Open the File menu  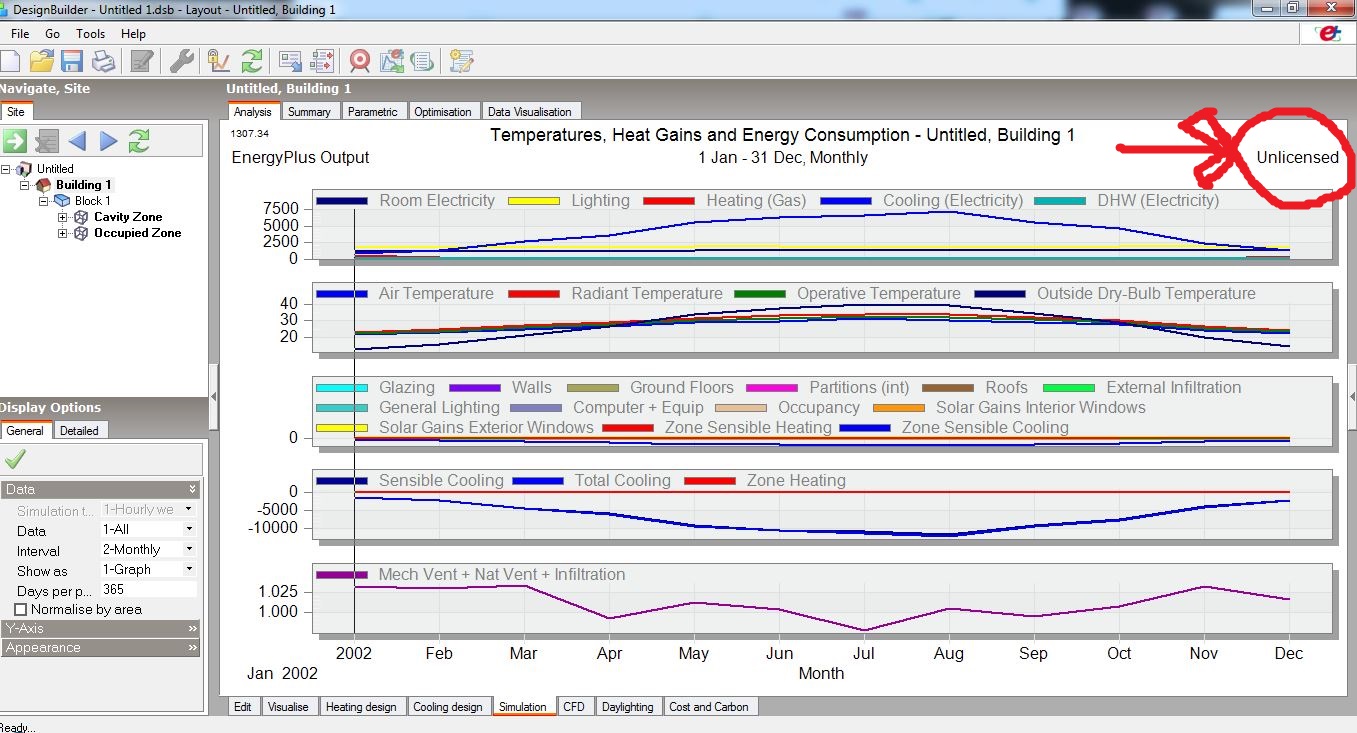pyautogui.click(x=20, y=33)
